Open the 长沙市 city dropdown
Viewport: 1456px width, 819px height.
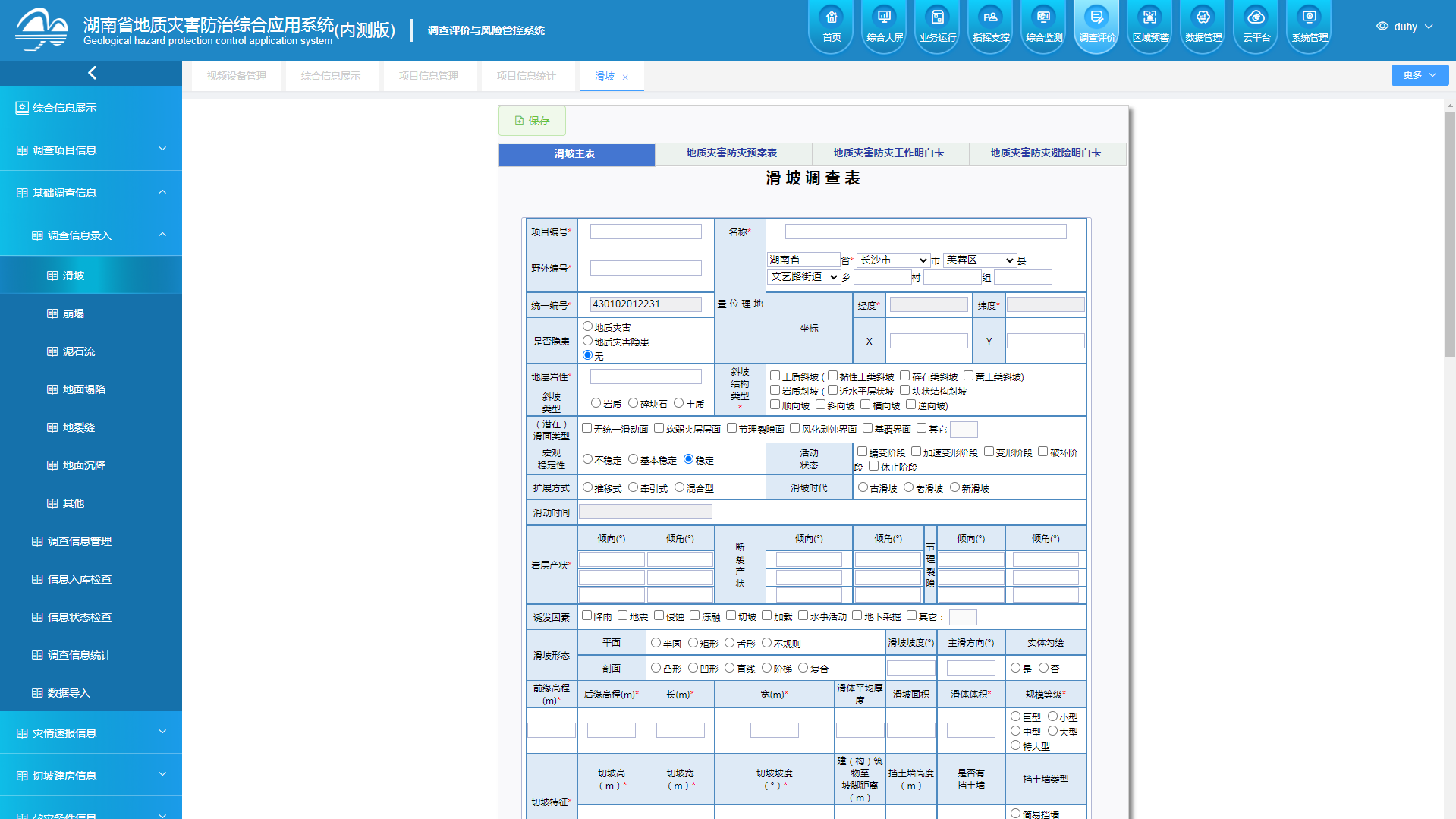(x=892, y=259)
